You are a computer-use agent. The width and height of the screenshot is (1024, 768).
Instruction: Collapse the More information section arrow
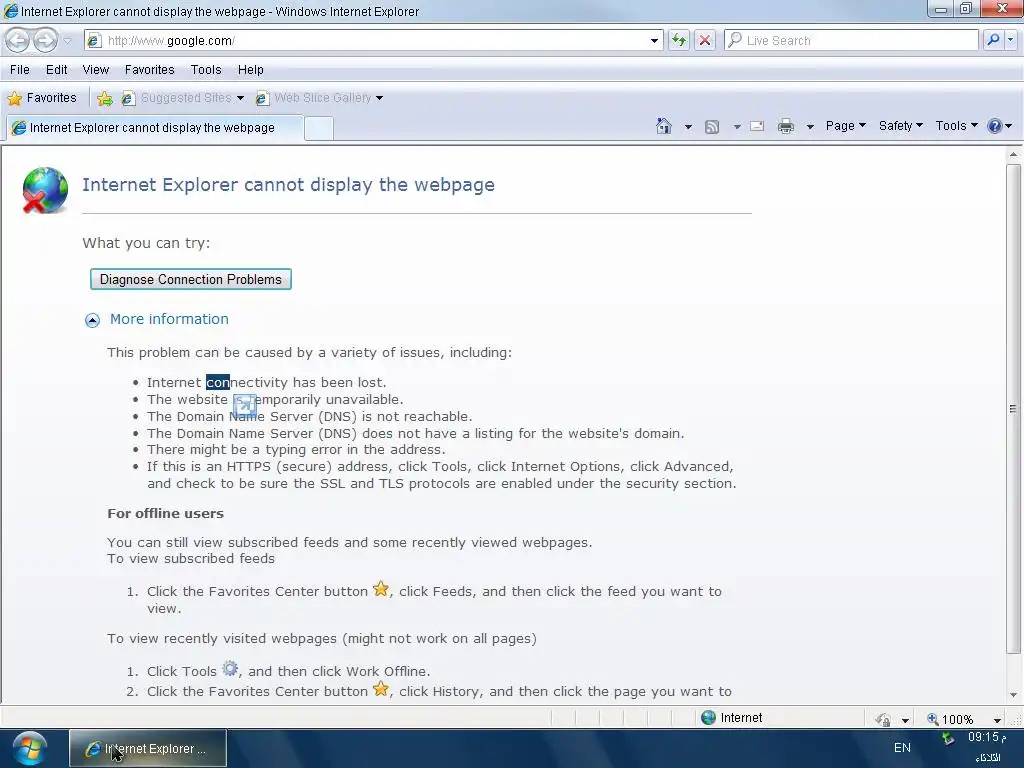[92, 320]
